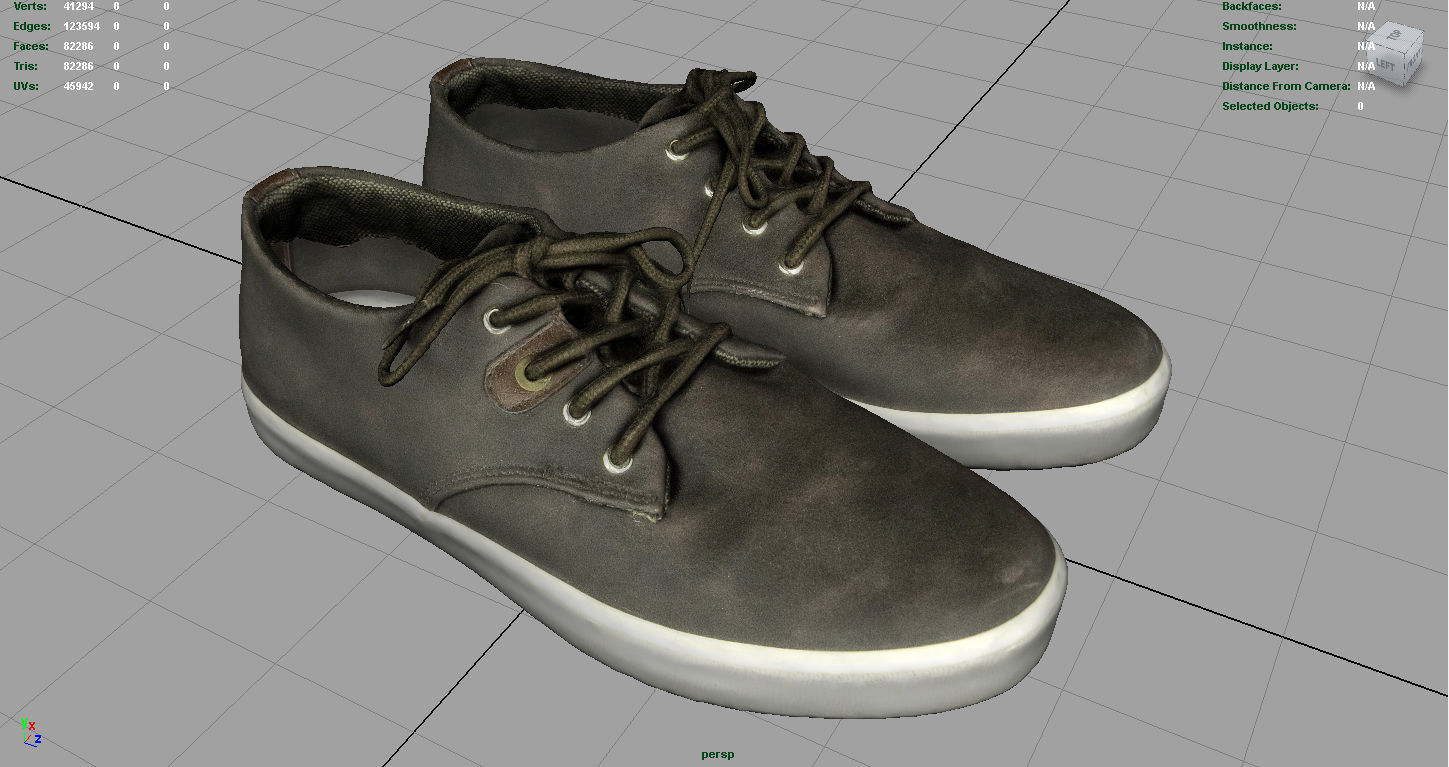Click the Display Layer HUD label
1449x767 pixels.
coord(1259,66)
